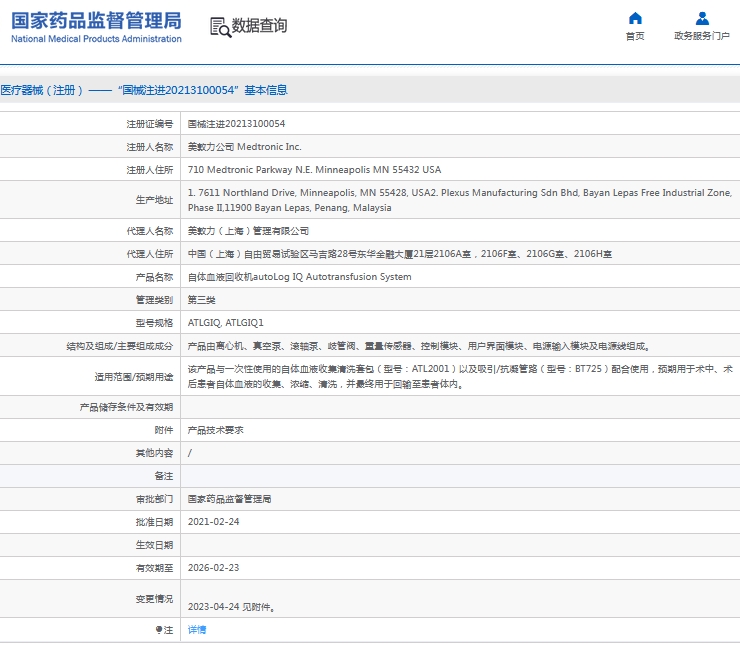Click the 有效期至 row label
Viewport: 740px width, 648px height.
click(x=154, y=568)
